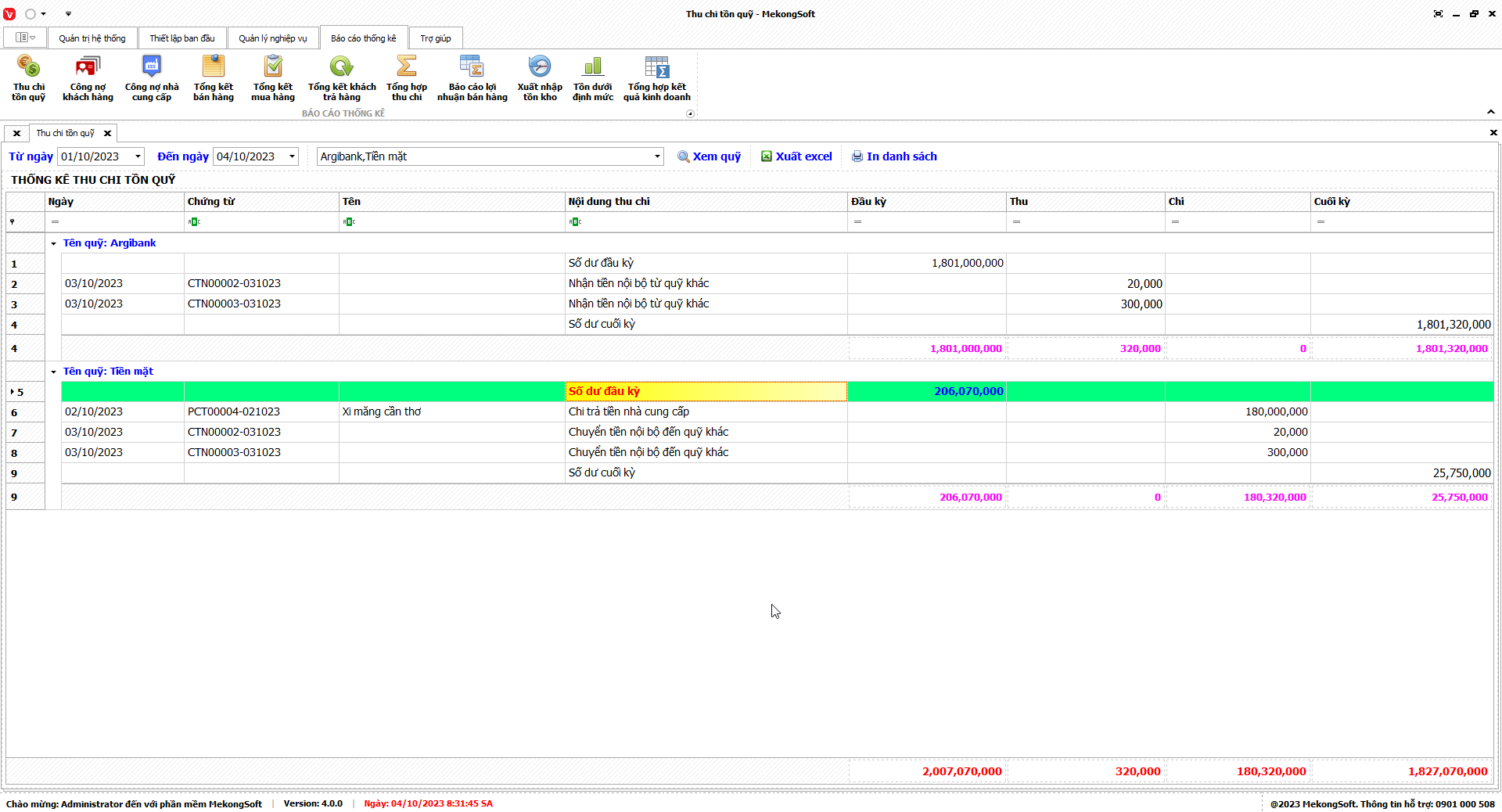The width and height of the screenshot is (1502, 812).
Task: Open Tổng kết mua hàng report
Action: (x=273, y=77)
